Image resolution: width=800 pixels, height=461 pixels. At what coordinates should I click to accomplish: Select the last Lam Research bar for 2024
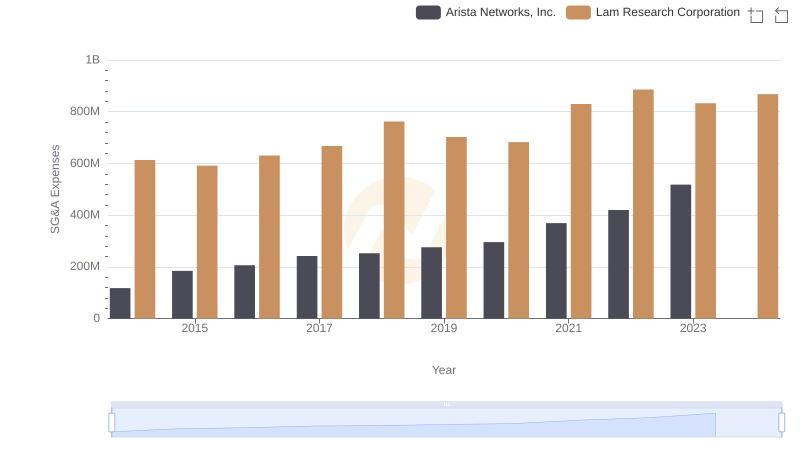pos(768,206)
